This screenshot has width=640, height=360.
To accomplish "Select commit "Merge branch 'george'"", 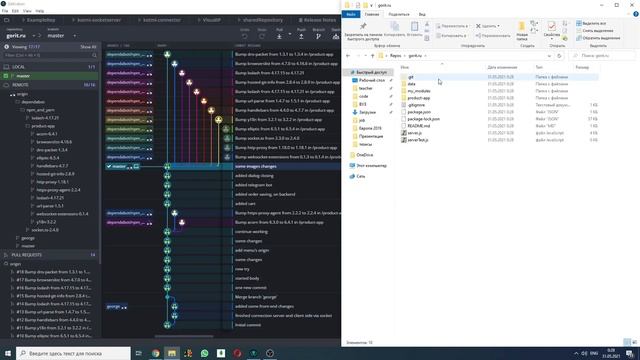I will [256, 297].
